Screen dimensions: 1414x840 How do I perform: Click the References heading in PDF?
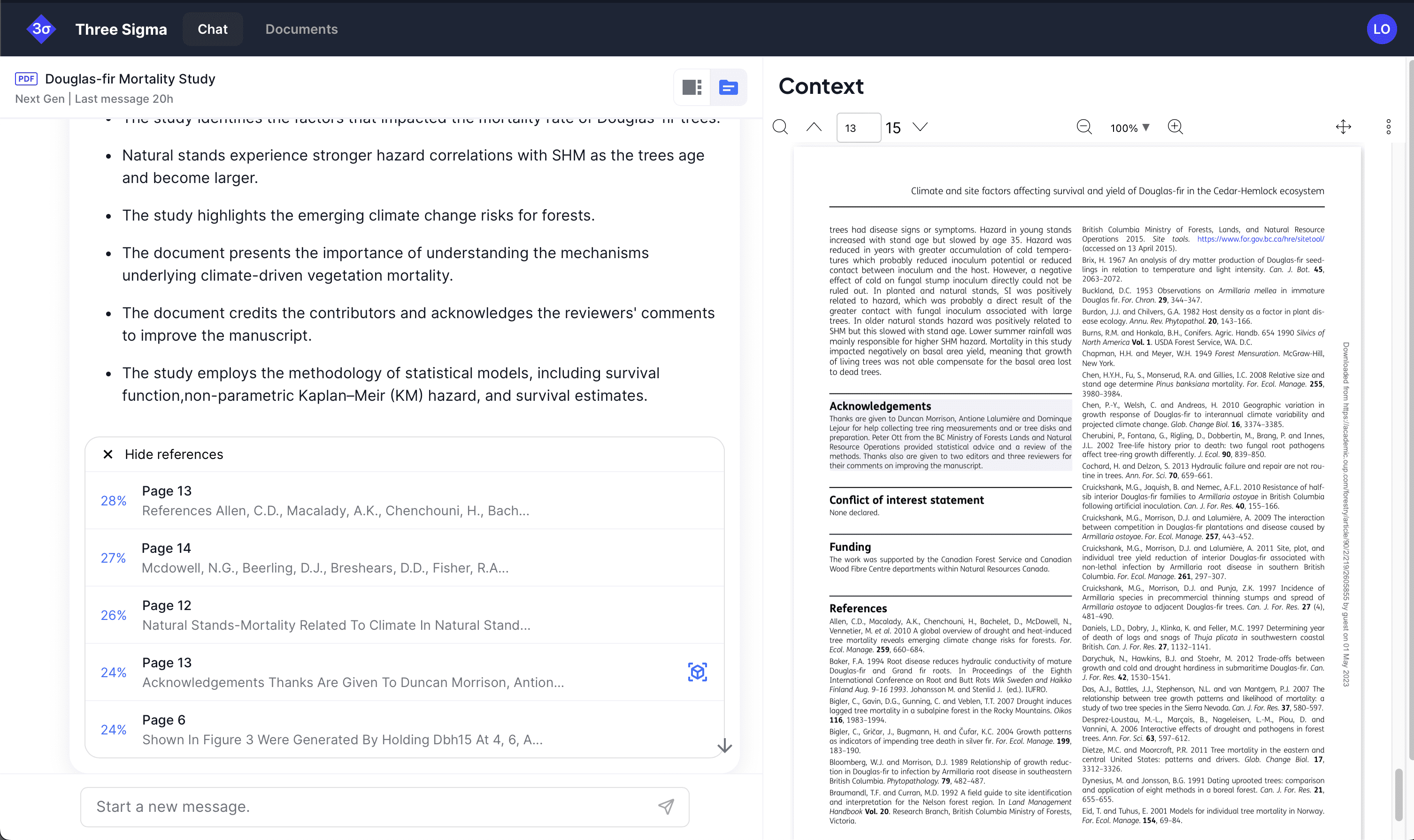(x=858, y=609)
